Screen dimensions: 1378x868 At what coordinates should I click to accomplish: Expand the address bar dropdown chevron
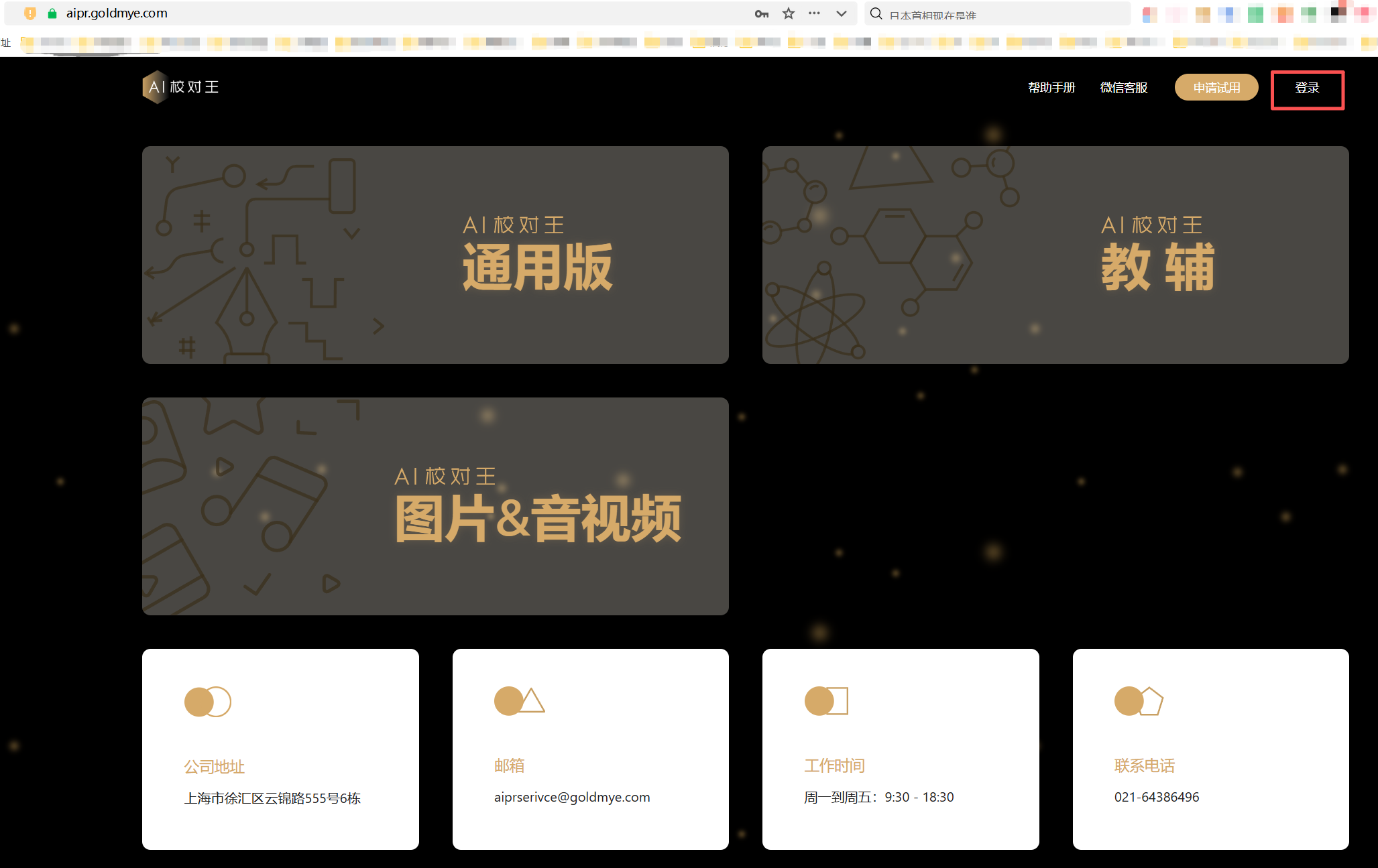coord(841,13)
